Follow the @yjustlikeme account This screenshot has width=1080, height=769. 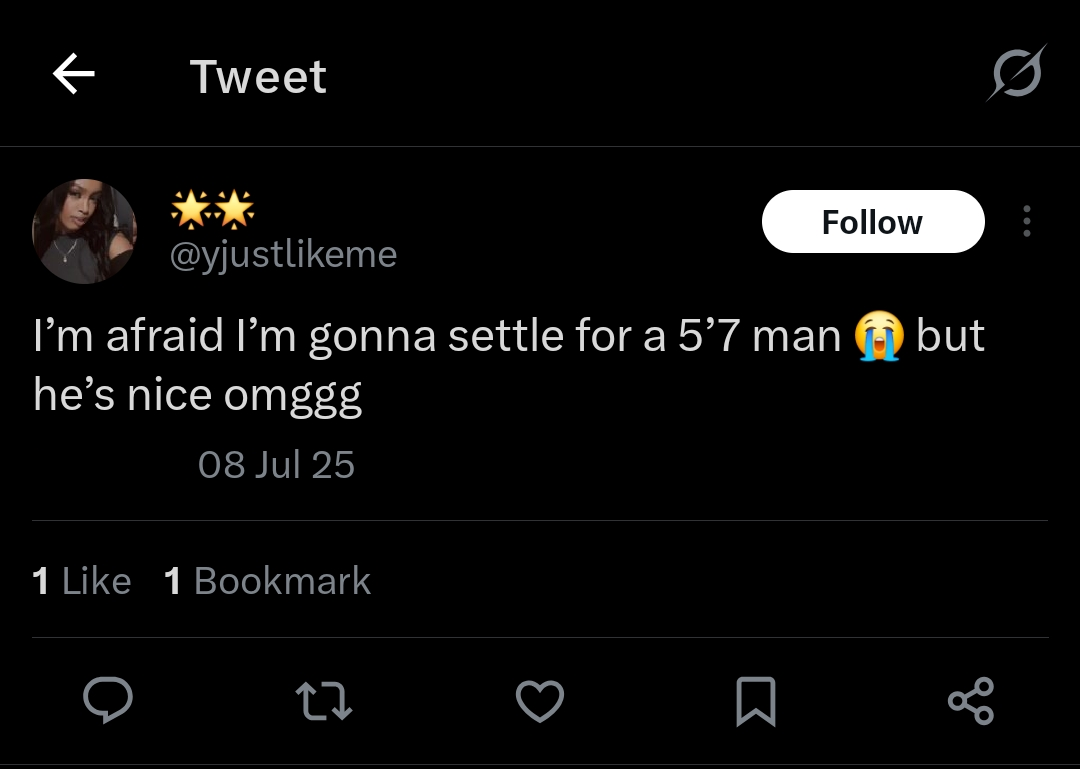pyautogui.click(x=873, y=221)
